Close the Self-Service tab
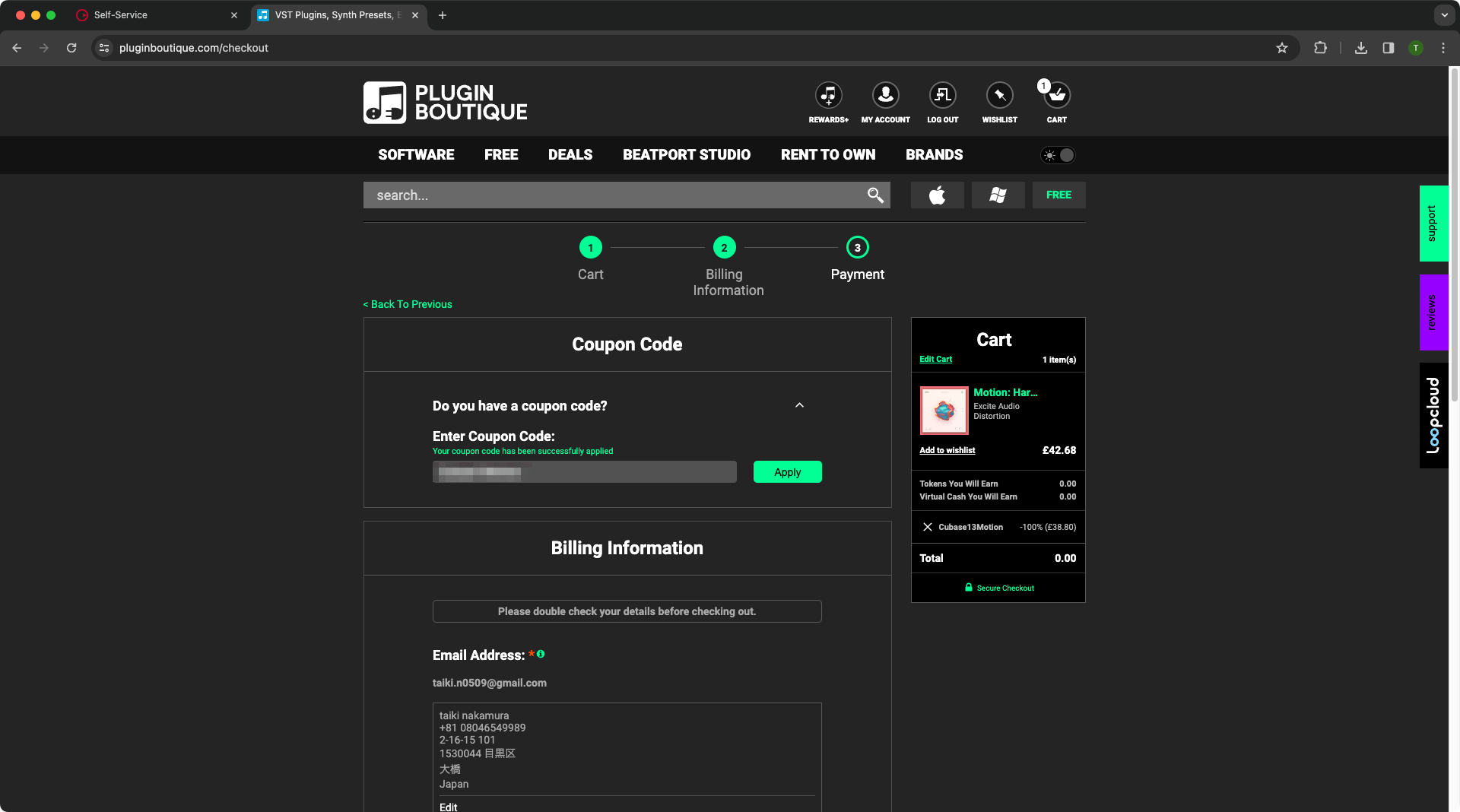The image size is (1460, 812). (x=234, y=15)
